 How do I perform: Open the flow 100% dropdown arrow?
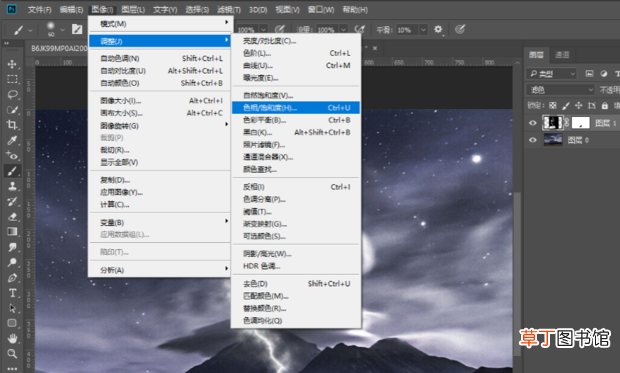point(343,30)
